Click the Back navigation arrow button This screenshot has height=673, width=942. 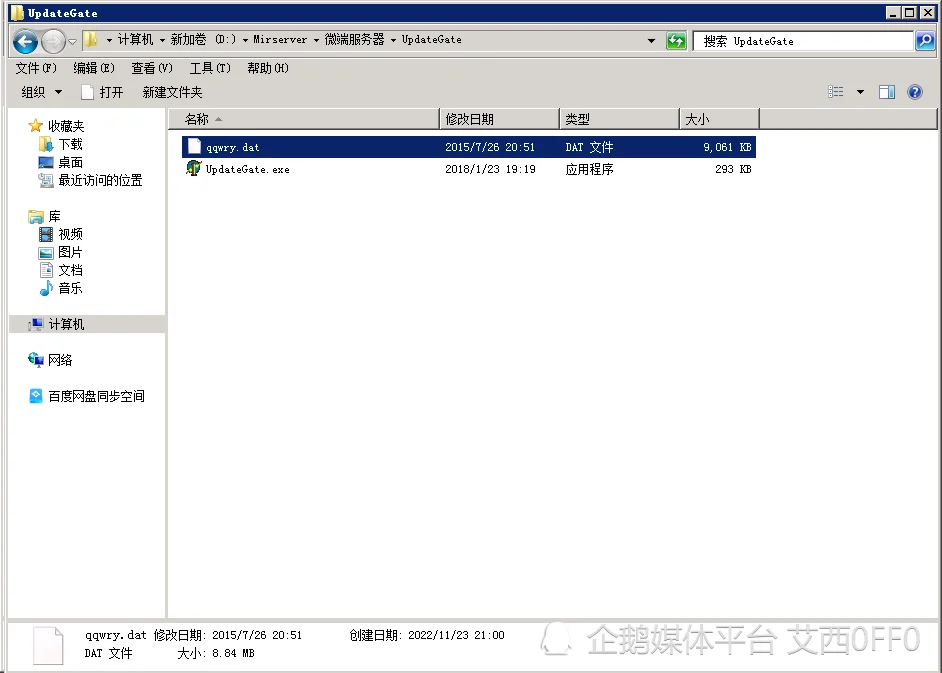pyautogui.click(x=26, y=41)
